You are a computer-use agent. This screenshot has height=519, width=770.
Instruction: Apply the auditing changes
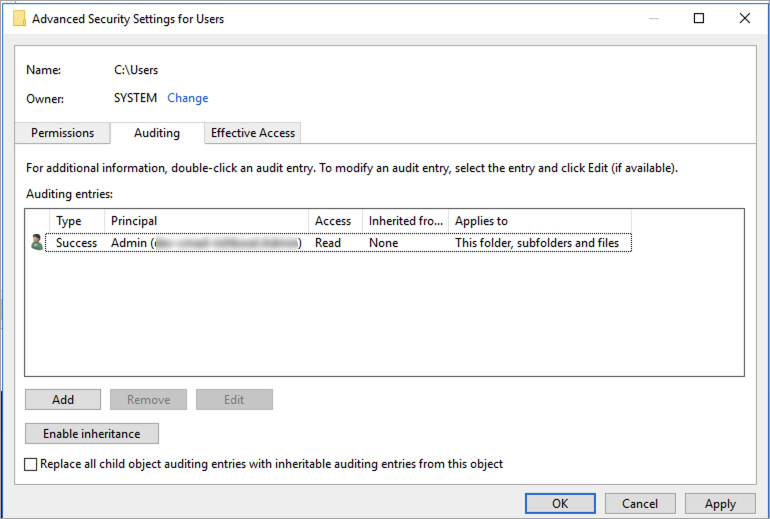(720, 504)
